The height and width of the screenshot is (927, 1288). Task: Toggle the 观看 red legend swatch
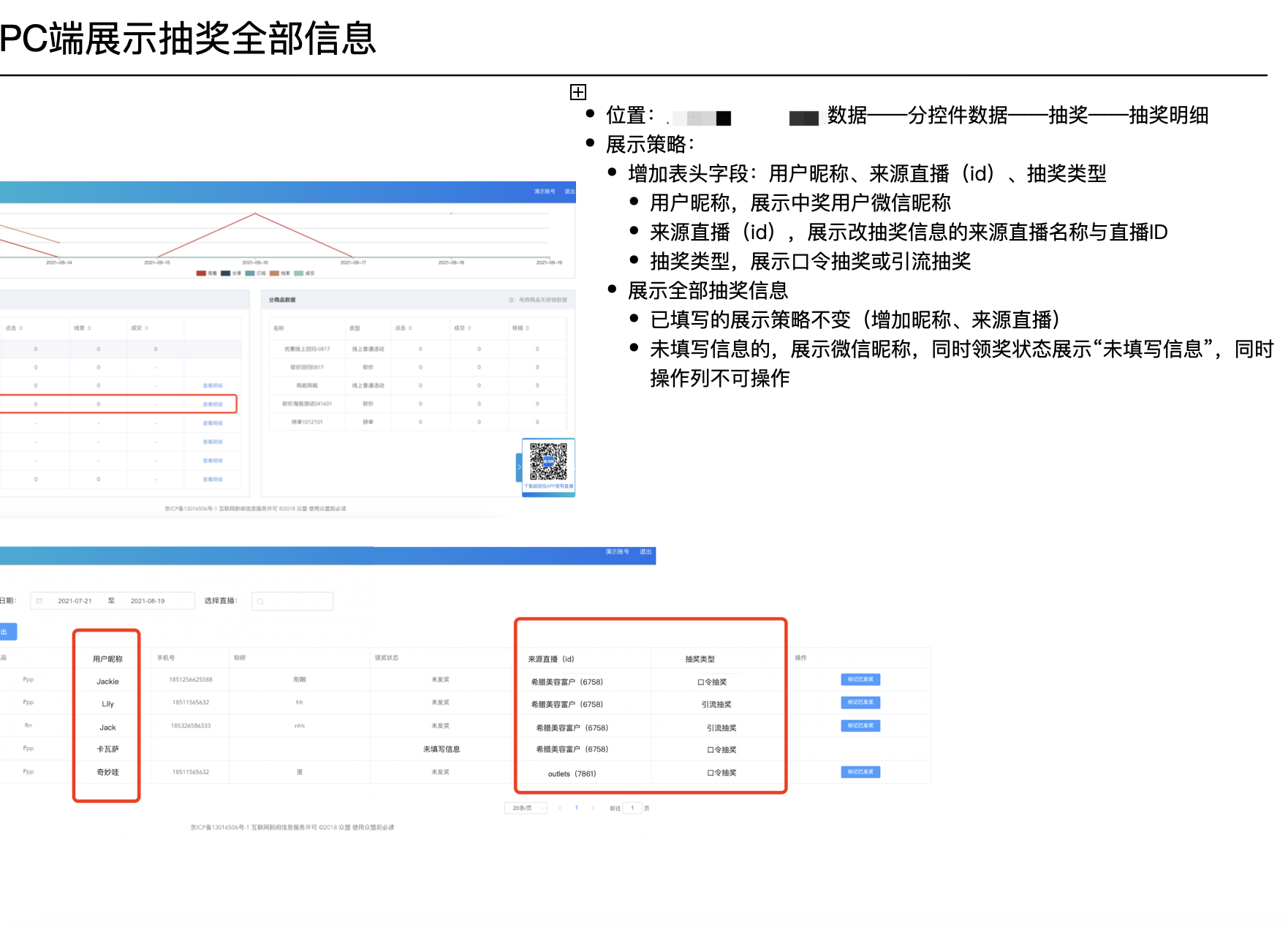[x=201, y=273]
